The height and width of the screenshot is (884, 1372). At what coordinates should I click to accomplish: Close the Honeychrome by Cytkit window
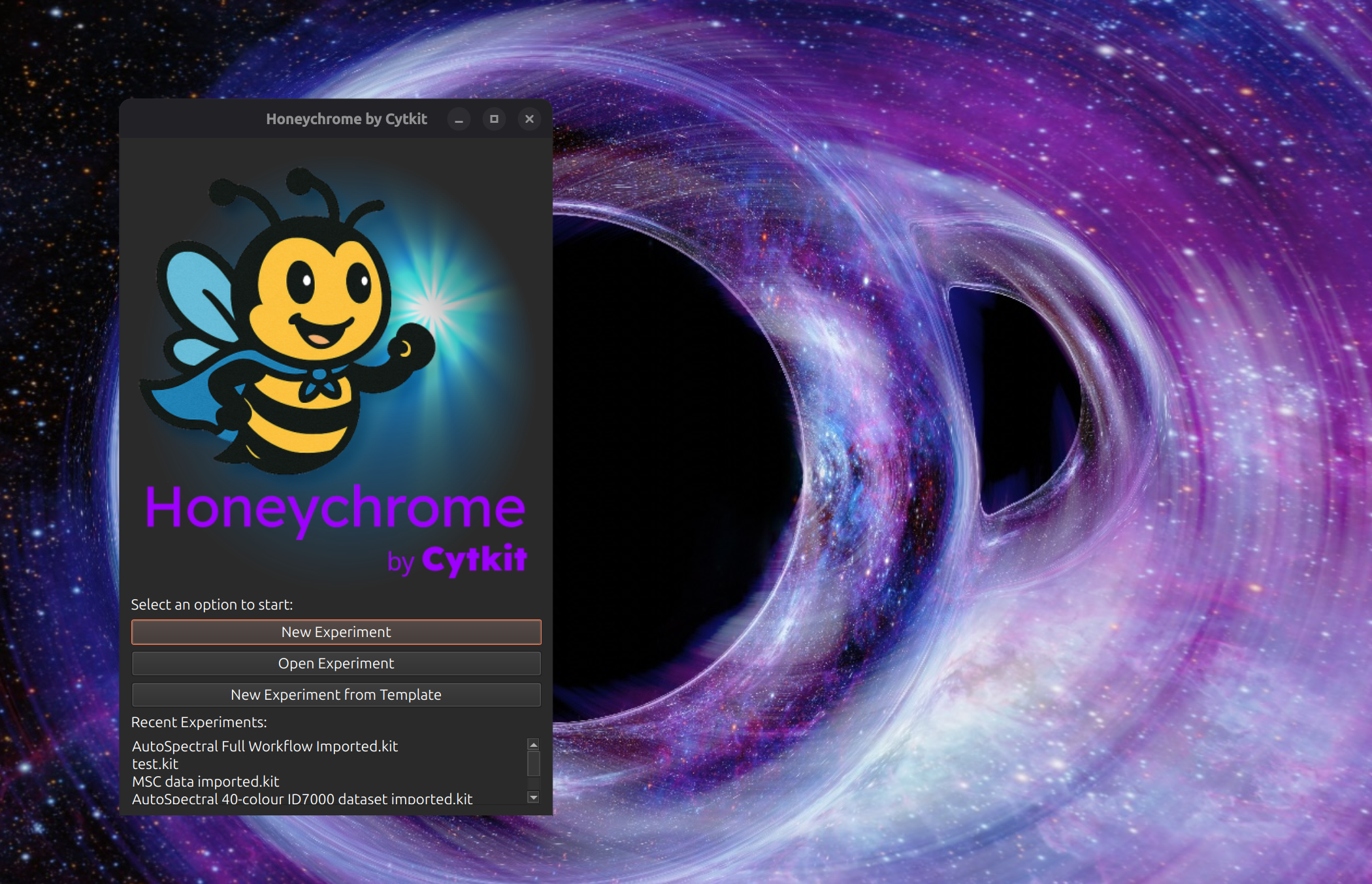tap(529, 120)
